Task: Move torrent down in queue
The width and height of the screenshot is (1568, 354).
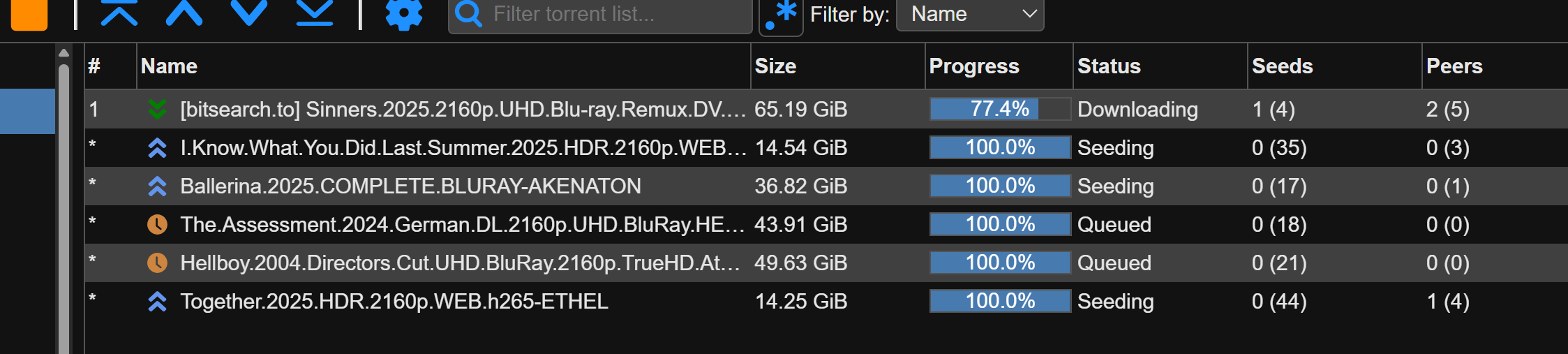Action: (249, 13)
